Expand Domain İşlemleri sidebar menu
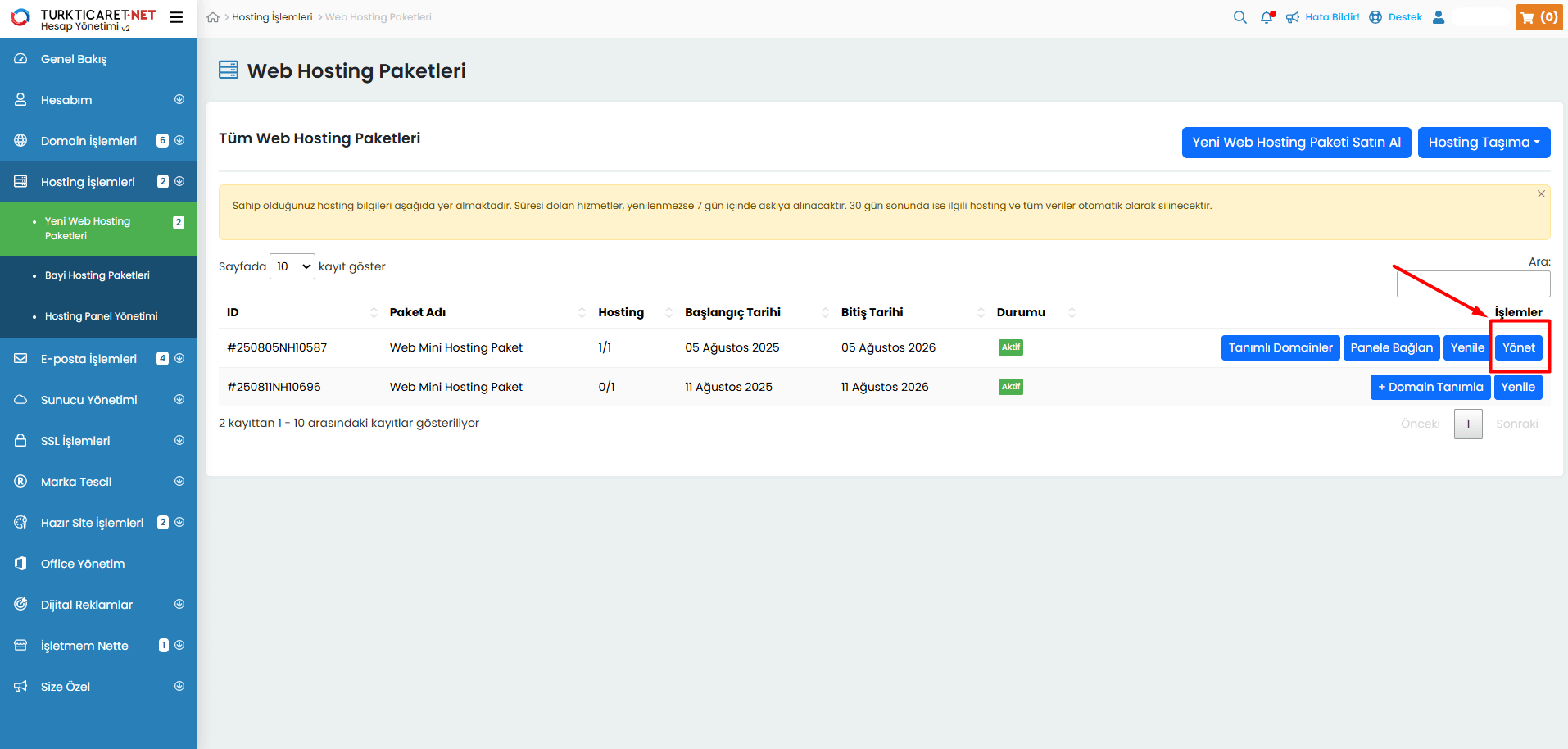The height and width of the screenshot is (749, 1568). [x=98, y=141]
